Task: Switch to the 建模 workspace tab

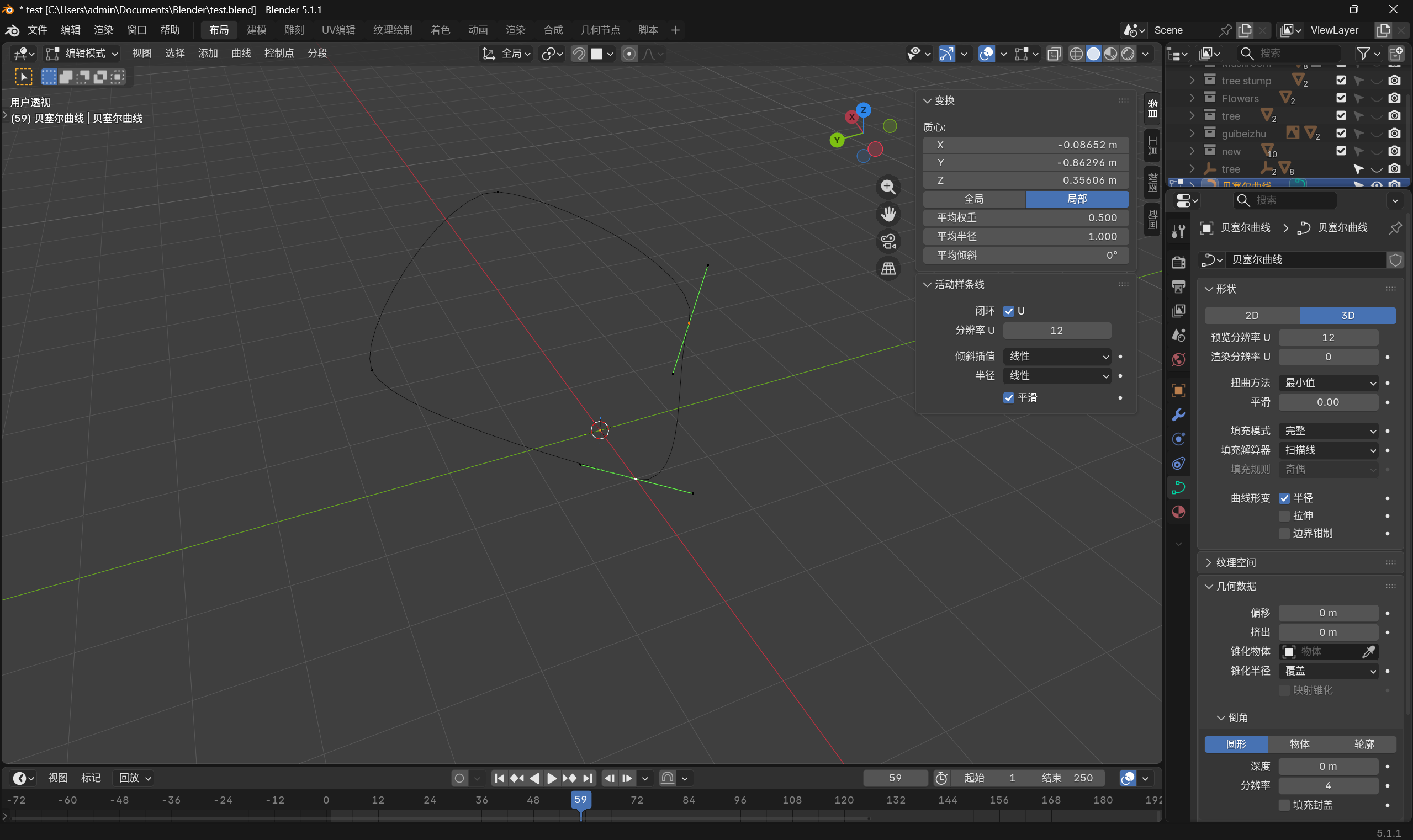Action: (x=257, y=30)
